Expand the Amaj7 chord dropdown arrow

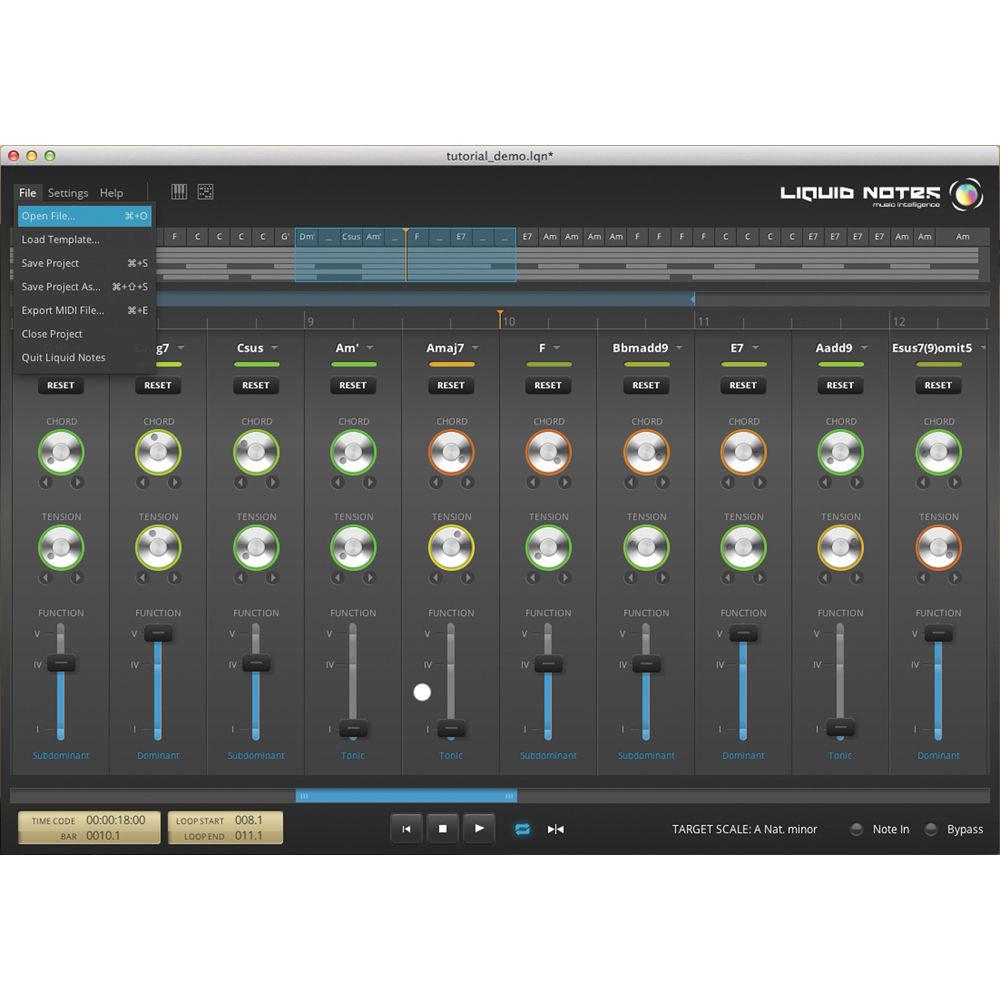point(475,348)
